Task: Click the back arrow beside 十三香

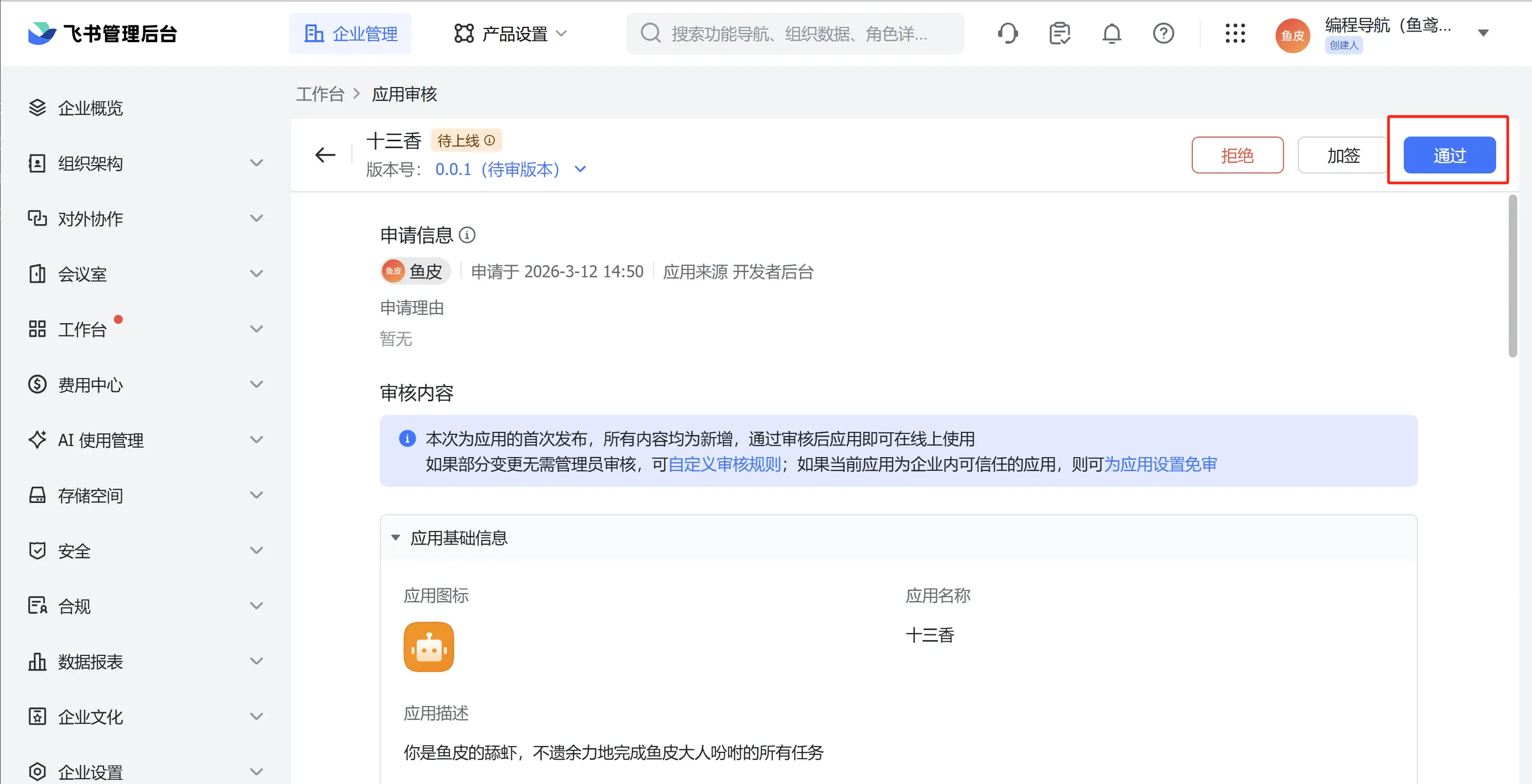Action: pos(325,155)
